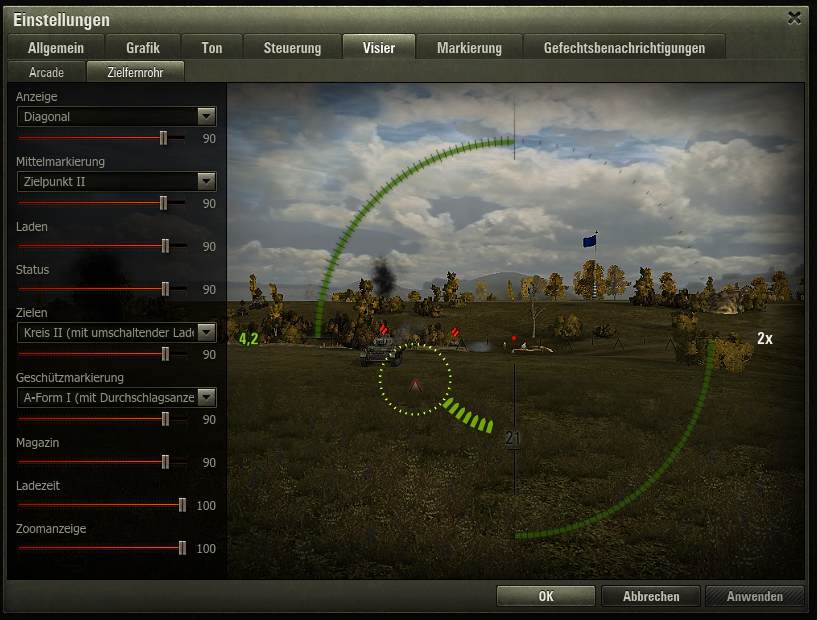This screenshot has width=817, height=620.
Task: Click the Zielen dropdown arrow button
Action: [x=207, y=332]
